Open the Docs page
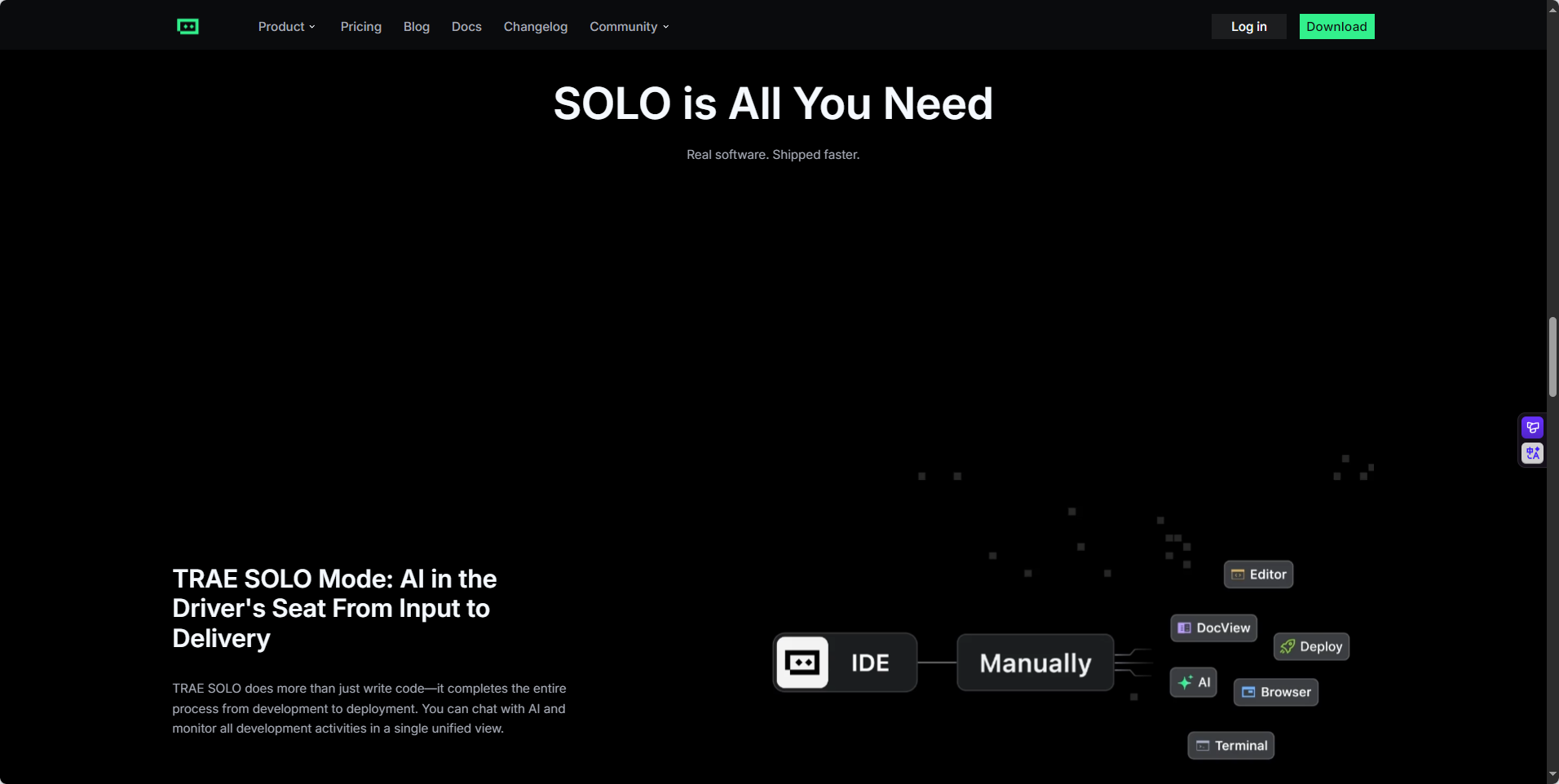This screenshot has height=784, width=1559. point(466,27)
